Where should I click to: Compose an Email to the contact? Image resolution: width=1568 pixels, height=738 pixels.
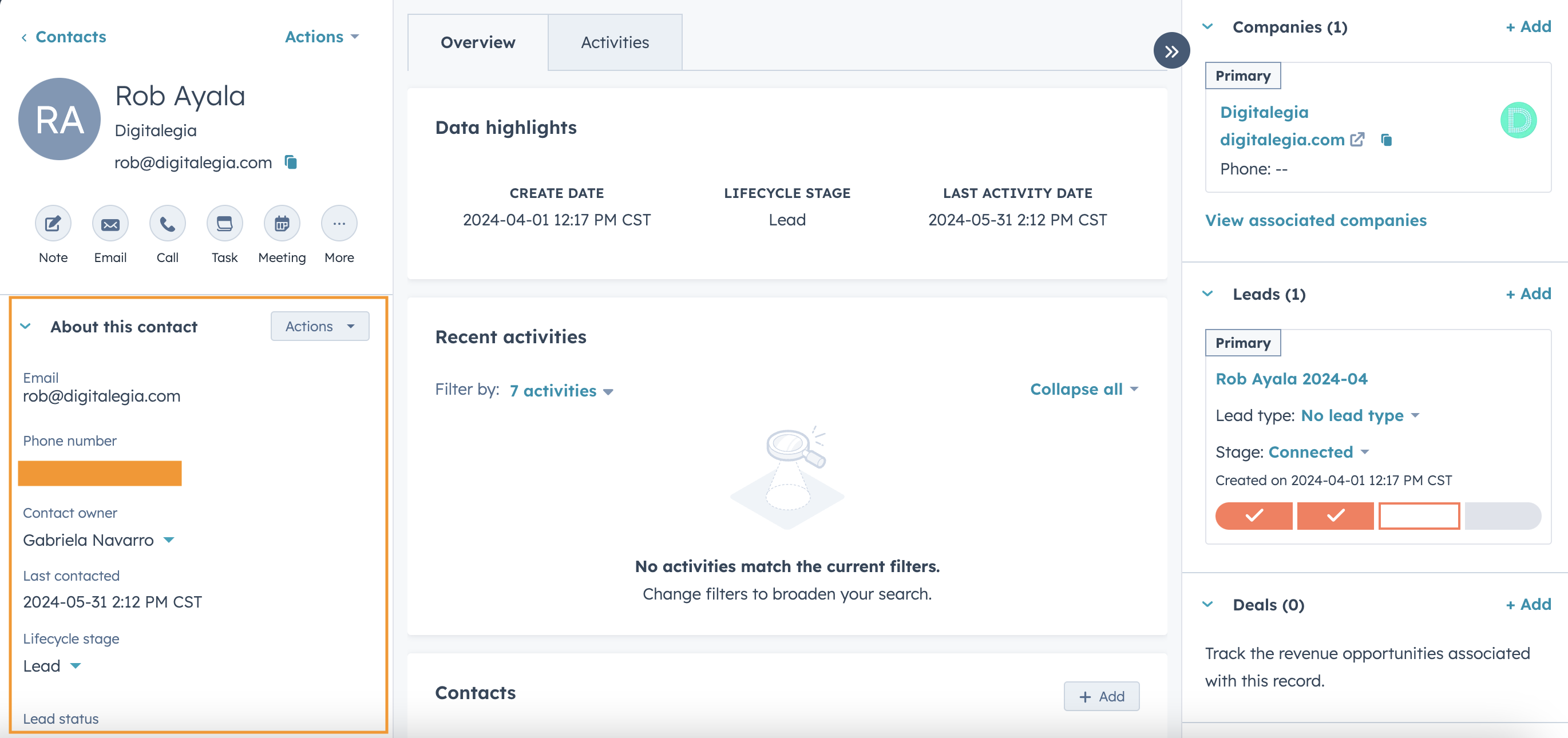(x=110, y=223)
